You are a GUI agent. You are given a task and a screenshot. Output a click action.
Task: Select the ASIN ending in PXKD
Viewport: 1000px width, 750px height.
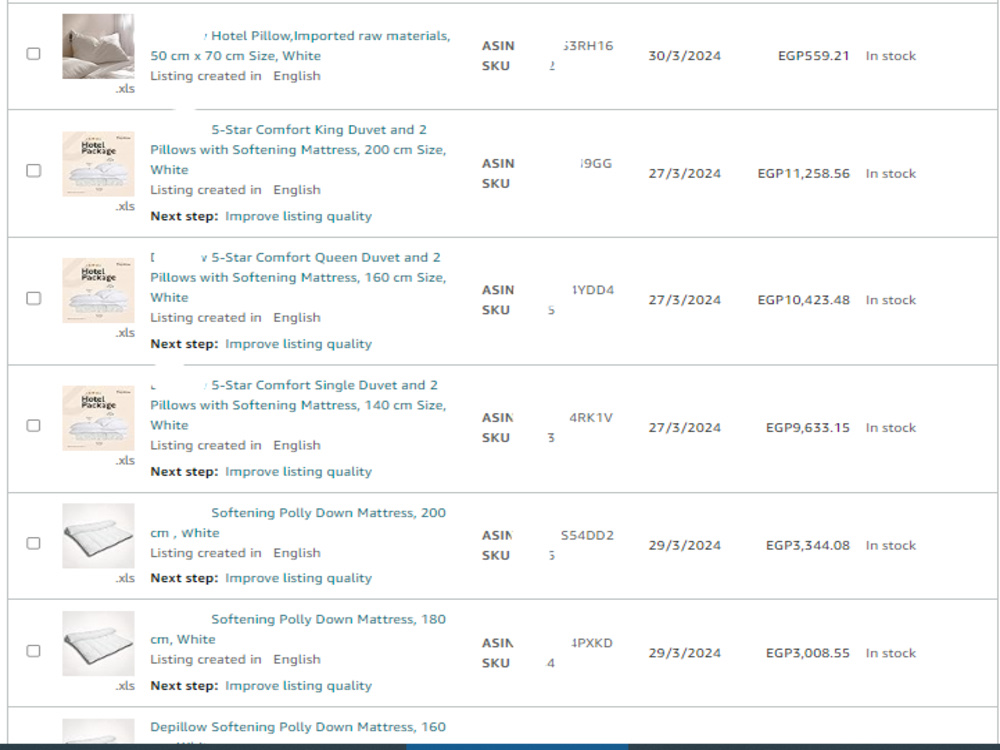coord(592,643)
